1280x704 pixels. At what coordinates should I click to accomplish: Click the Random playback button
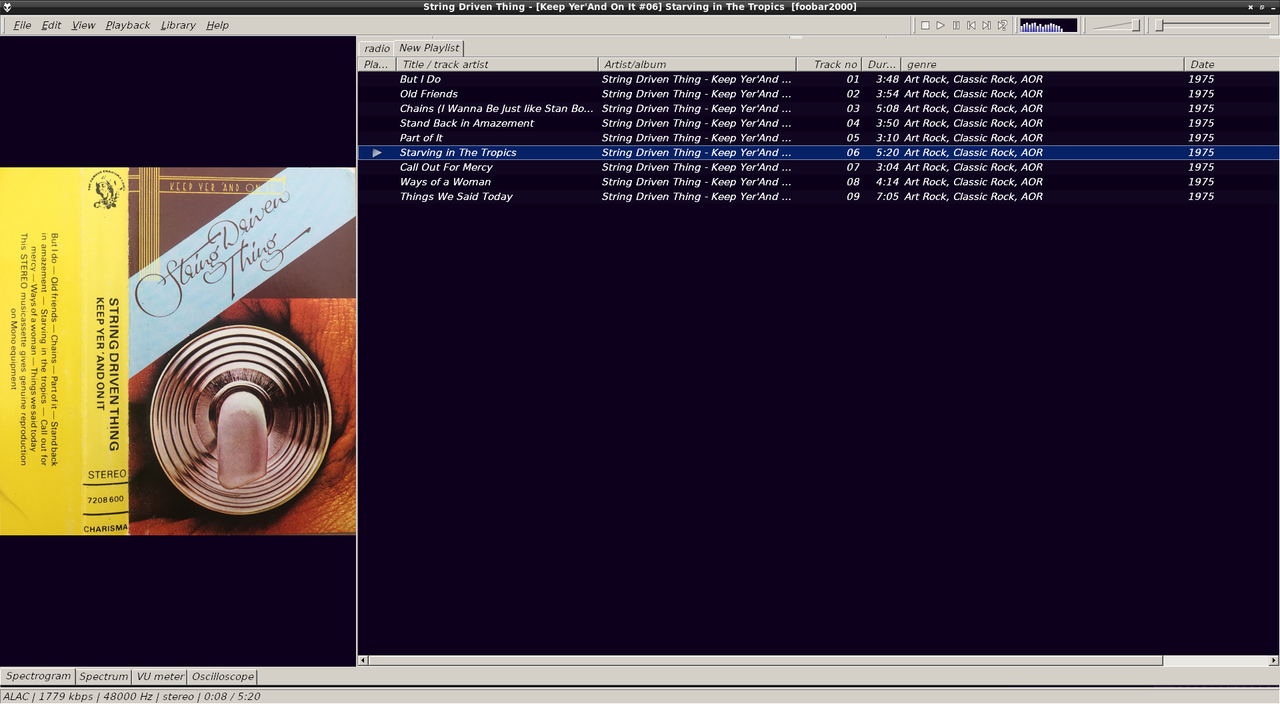[x=1002, y=25]
